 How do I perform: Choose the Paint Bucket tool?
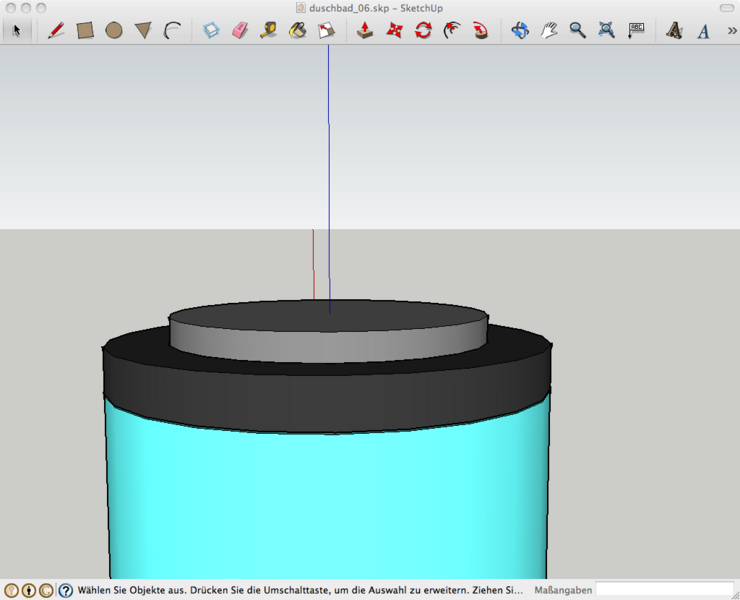pos(297,30)
